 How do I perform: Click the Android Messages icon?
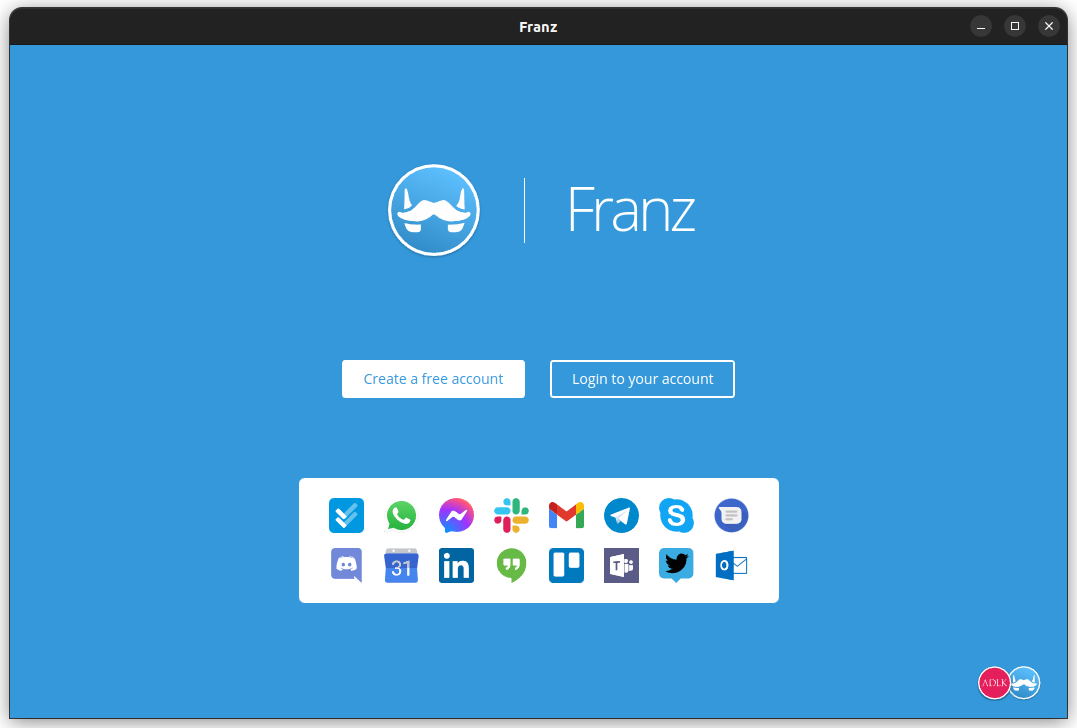[731, 515]
